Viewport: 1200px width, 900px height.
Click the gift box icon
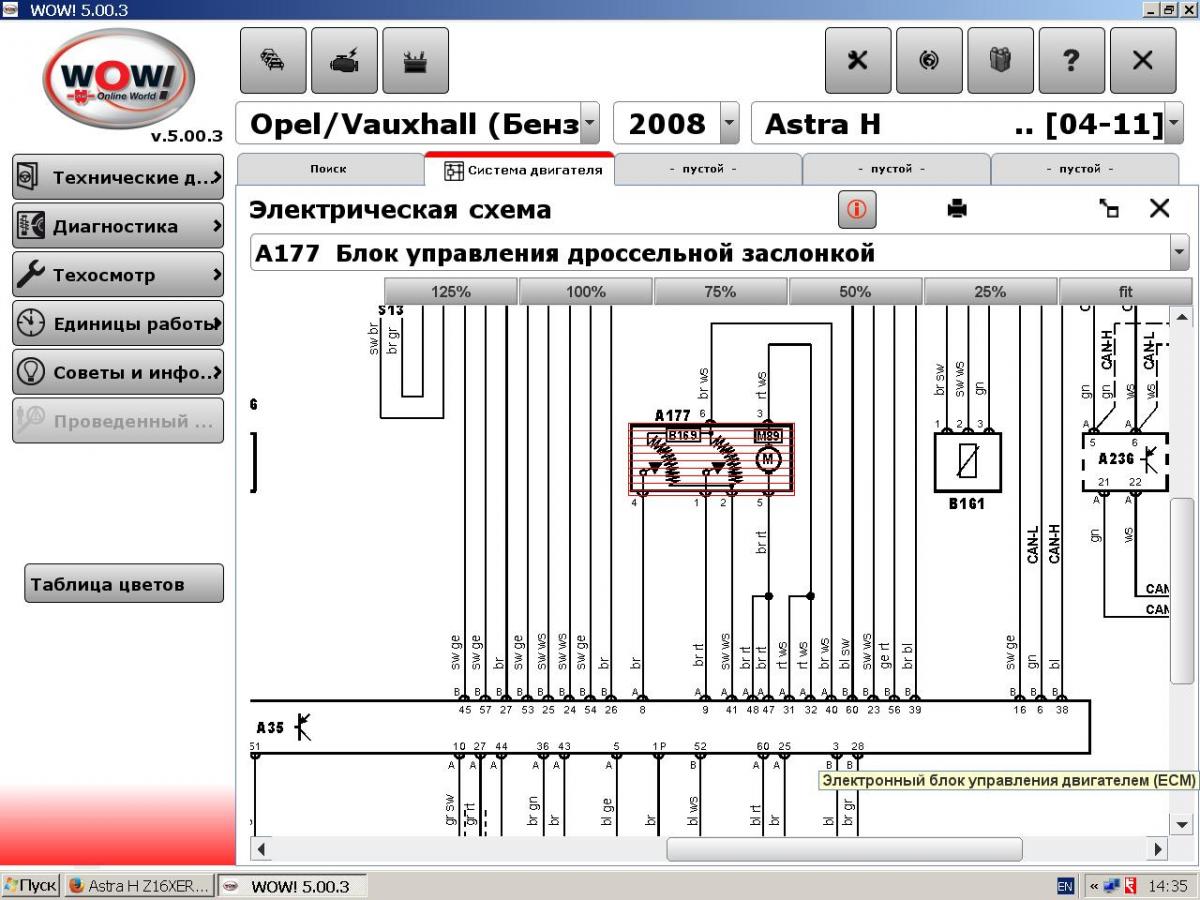point(1000,60)
